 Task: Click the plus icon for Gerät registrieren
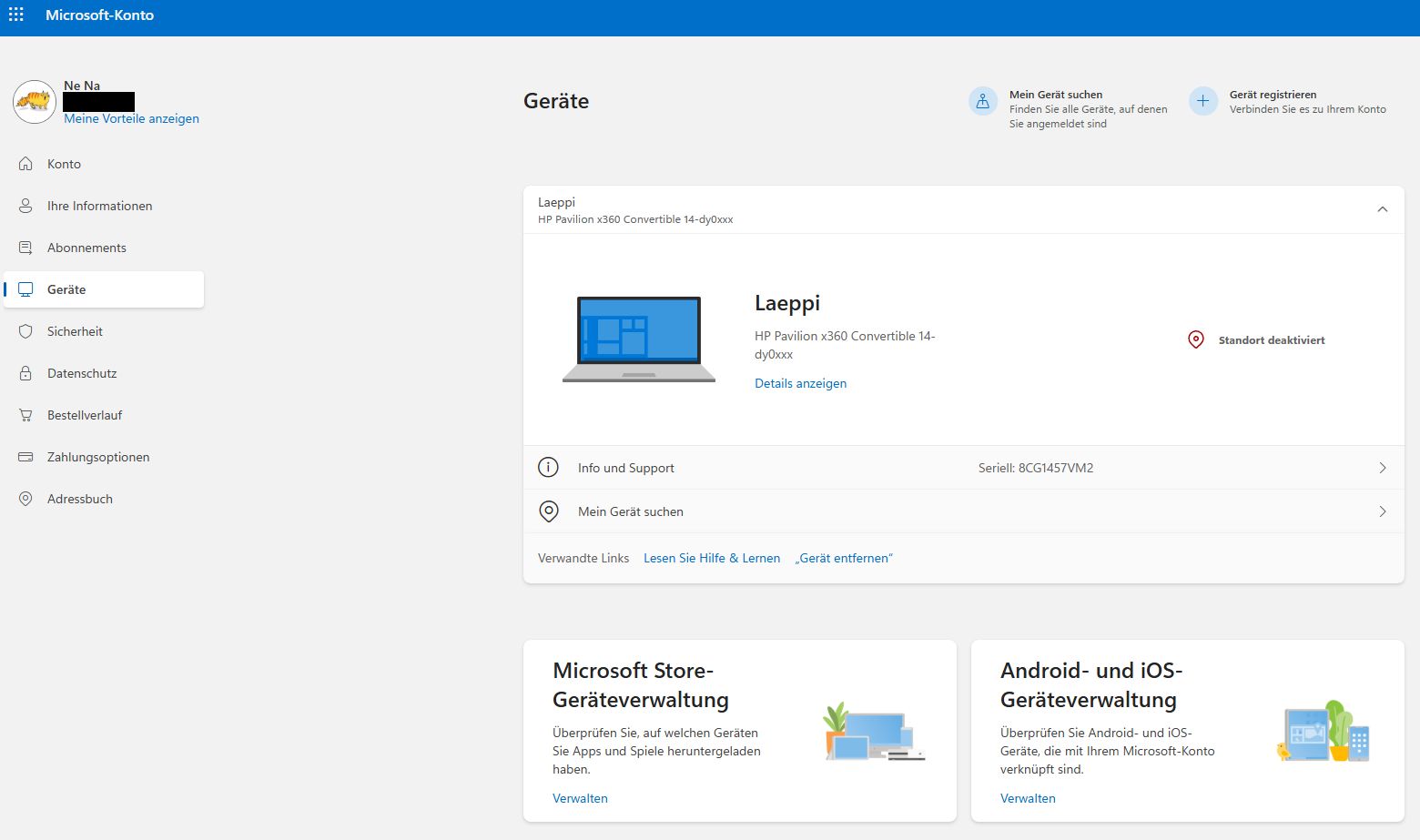click(1203, 101)
